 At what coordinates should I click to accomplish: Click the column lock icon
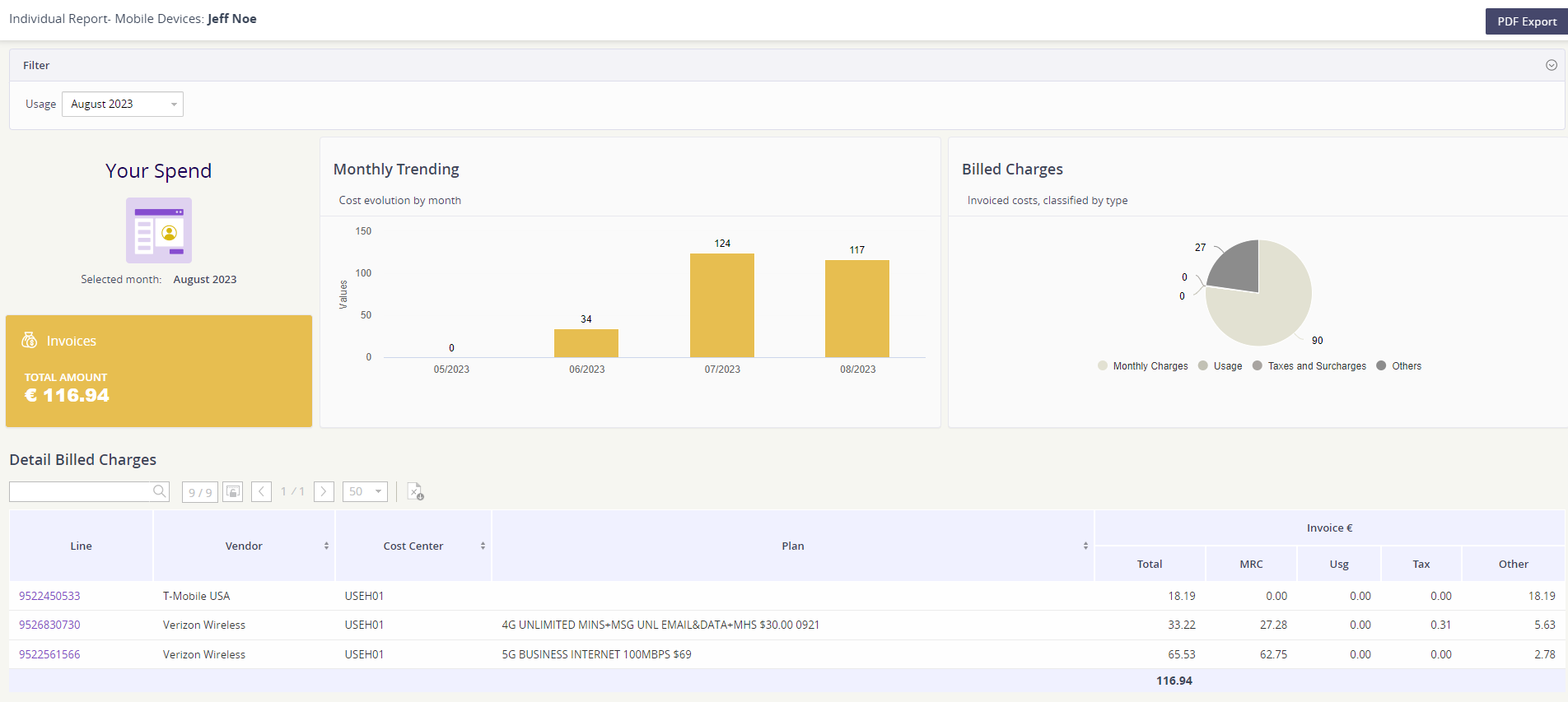[233, 491]
